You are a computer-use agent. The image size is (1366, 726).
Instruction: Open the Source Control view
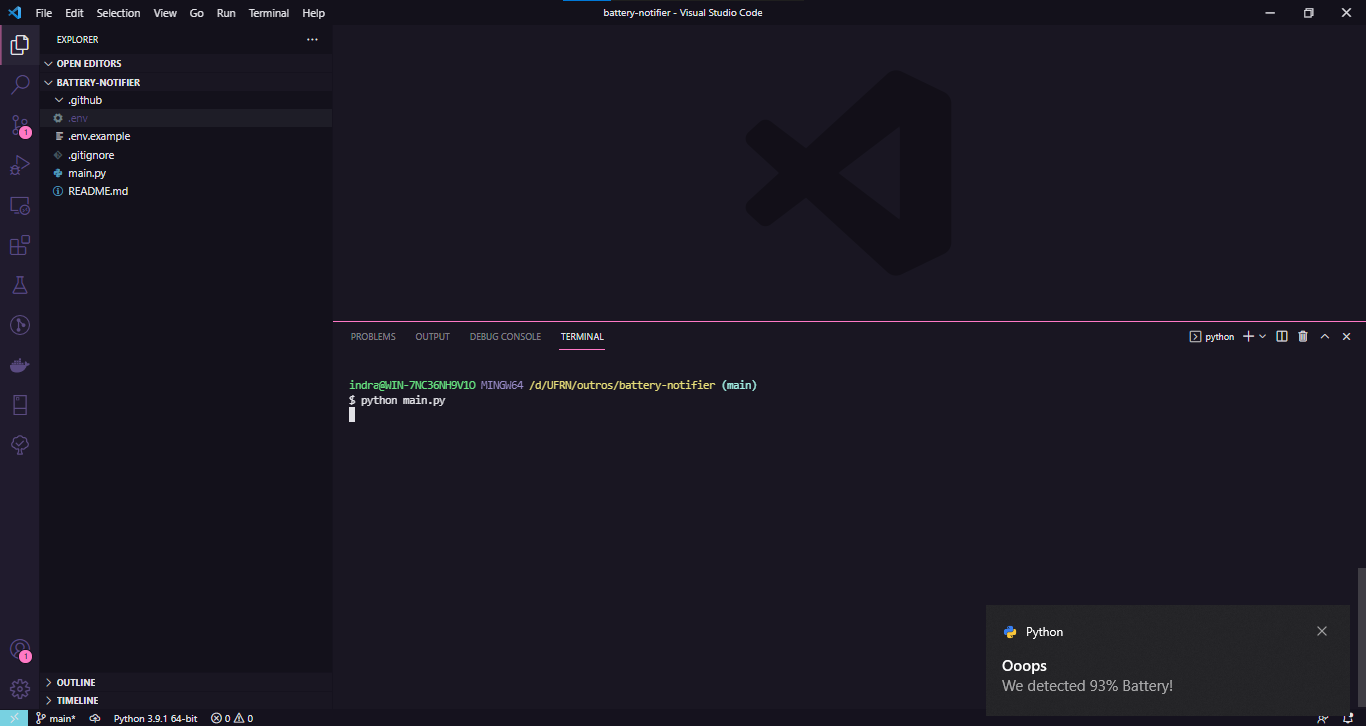tap(19, 125)
